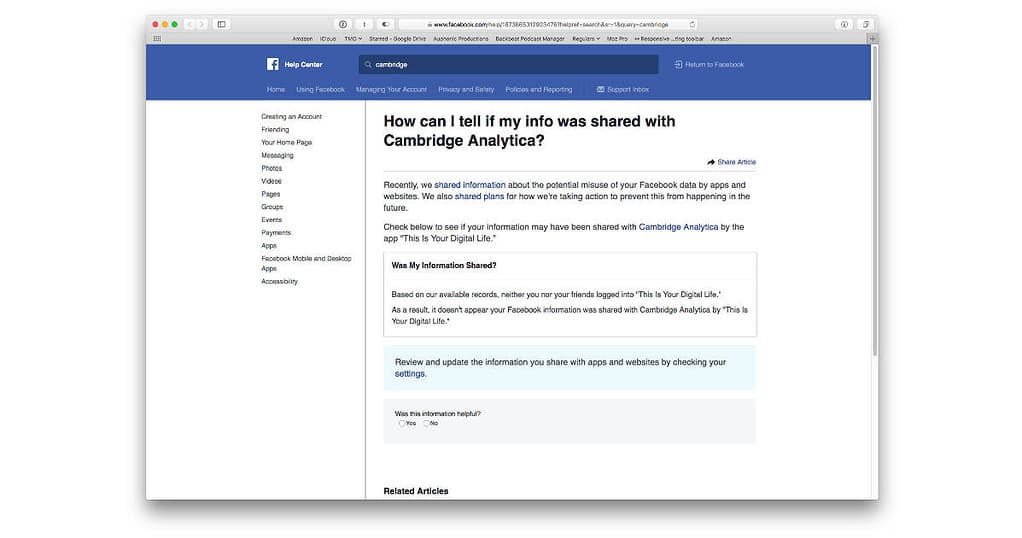This screenshot has height=538, width=1022.
Task: Open Payments in the sidebar
Action: click(x=276, y=233)
